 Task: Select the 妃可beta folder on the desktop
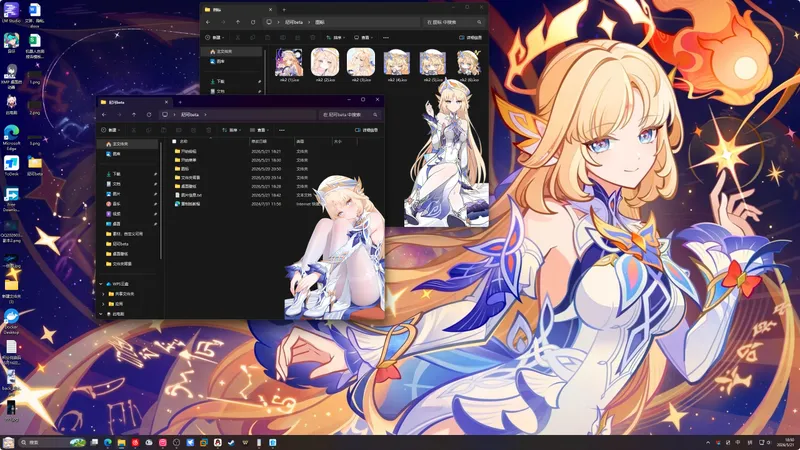(x=35, y=166)
